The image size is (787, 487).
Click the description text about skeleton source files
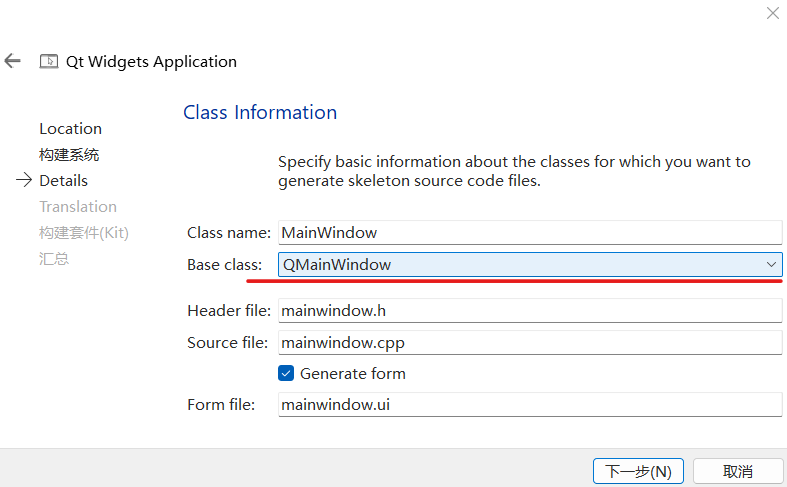coord(514,171)
